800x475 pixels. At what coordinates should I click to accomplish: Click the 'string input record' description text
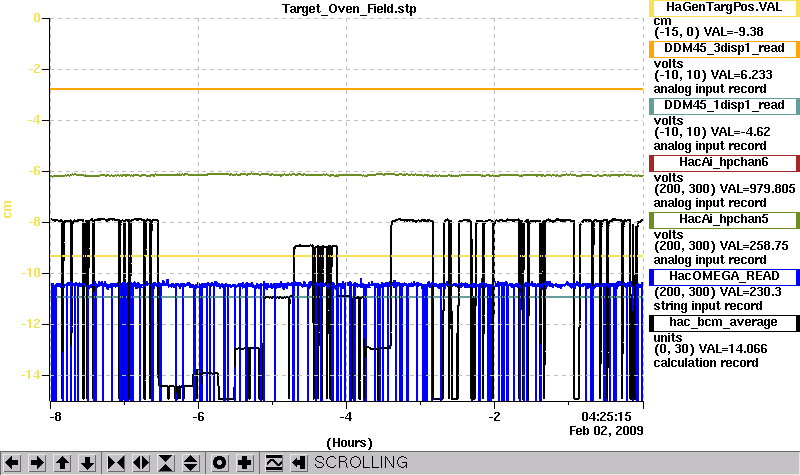(708, 306)
